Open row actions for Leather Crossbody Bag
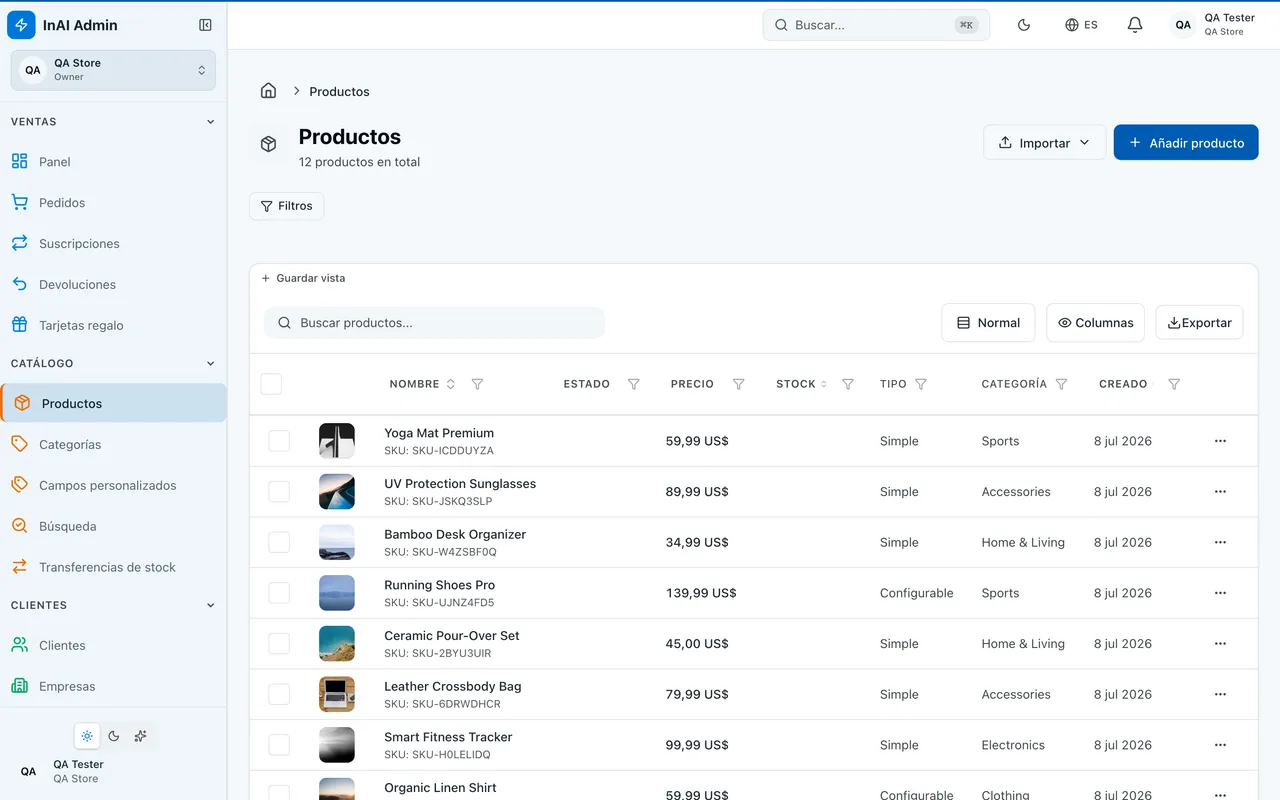 (x=1220, y=694)
